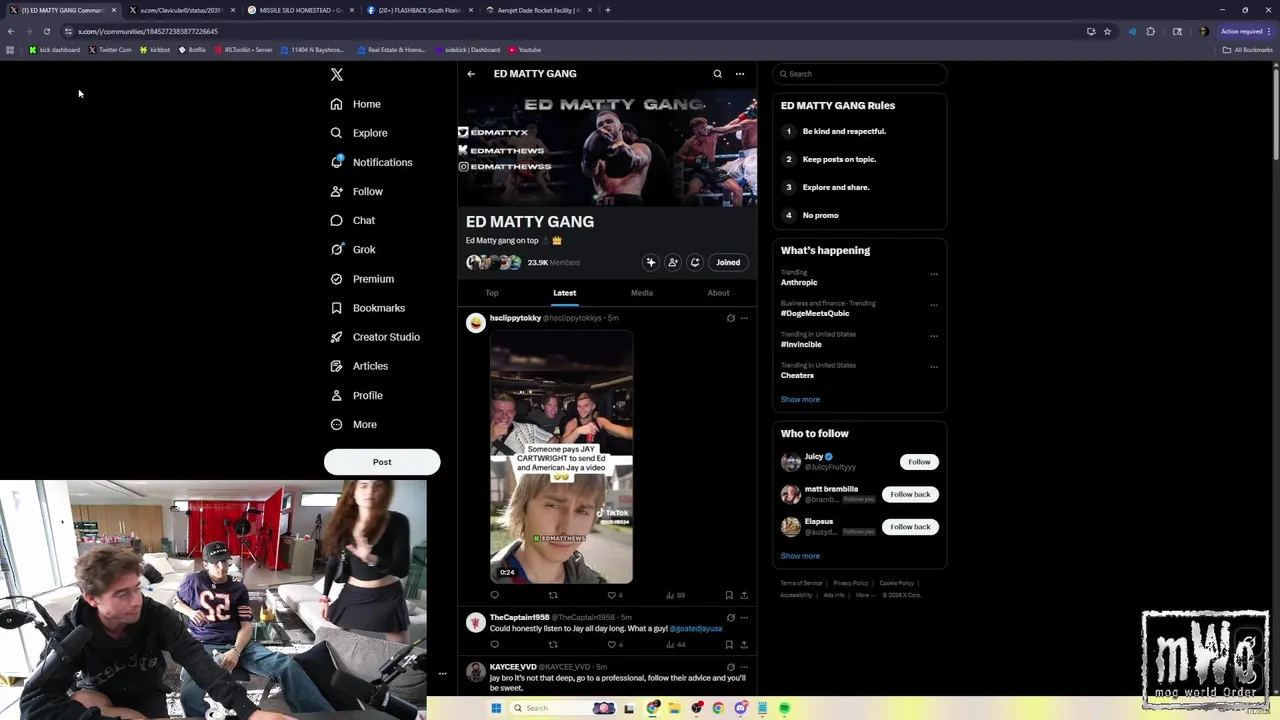Click the share community icon beside Joined

click(695, 262)
